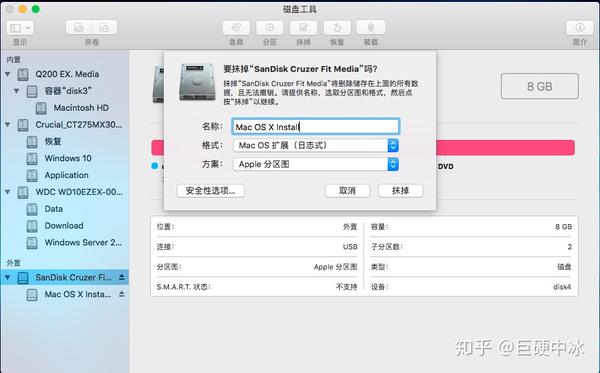Click the 子分区数 value 2
The width and height of the screenshot is (600, 373).
pyautogui.click(x=569, y=247)
